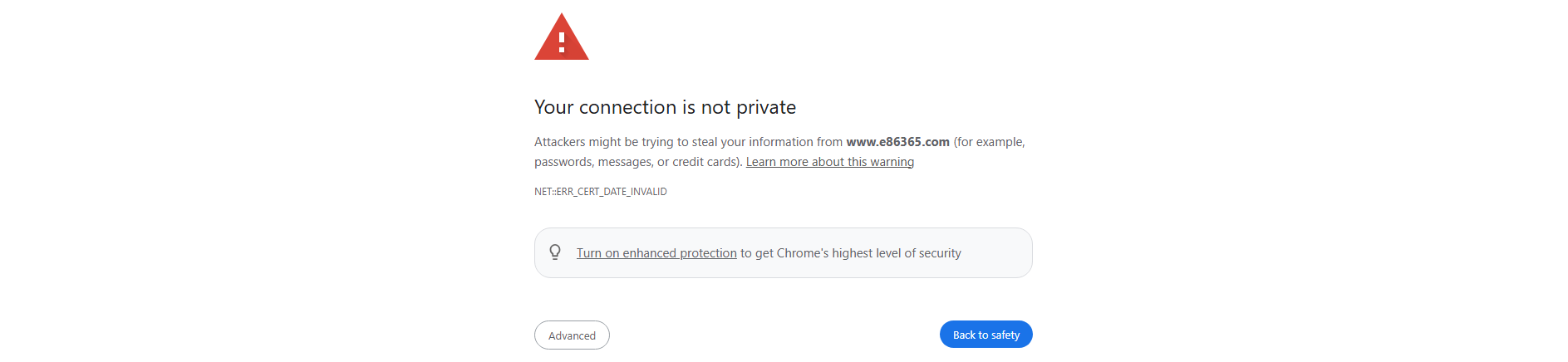This screenshot has height=362, width=1568.
Task: Expand details with the Advanced button
Action: (x=572, y=335)
